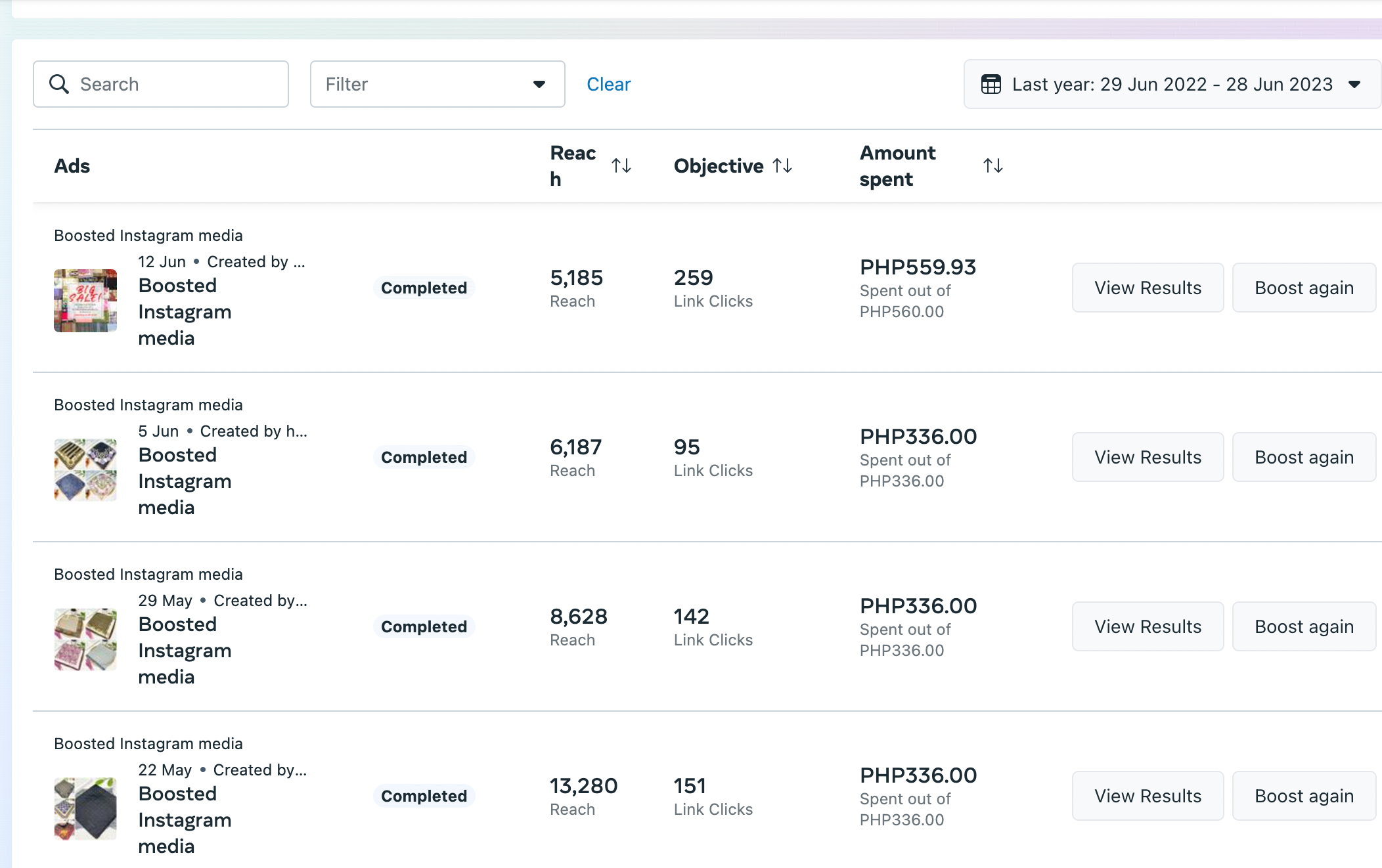Image resolution: width=1382 pixels, height=868 pixels.
Task: View Results for the 12 Jun ad
Action: 1148,288
